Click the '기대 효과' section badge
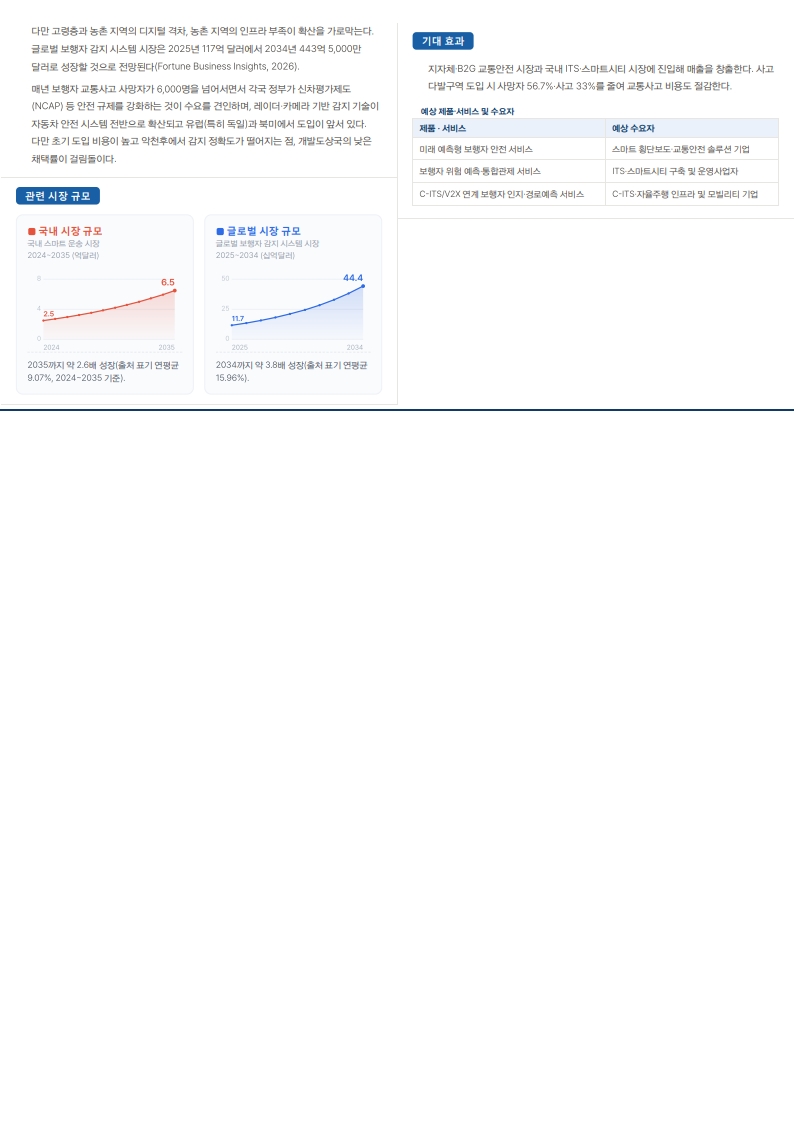794x1122 pixels. pyautogui.click(x=443, y=41)
